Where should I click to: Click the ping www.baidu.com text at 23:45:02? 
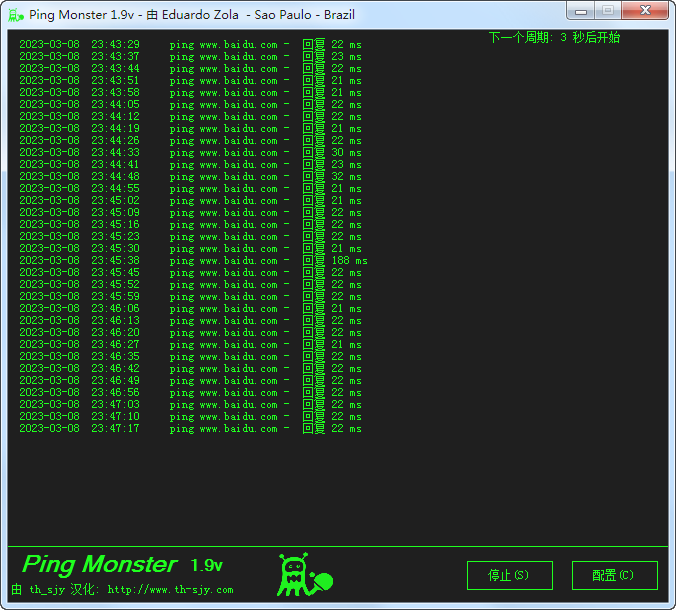[224, 201]
